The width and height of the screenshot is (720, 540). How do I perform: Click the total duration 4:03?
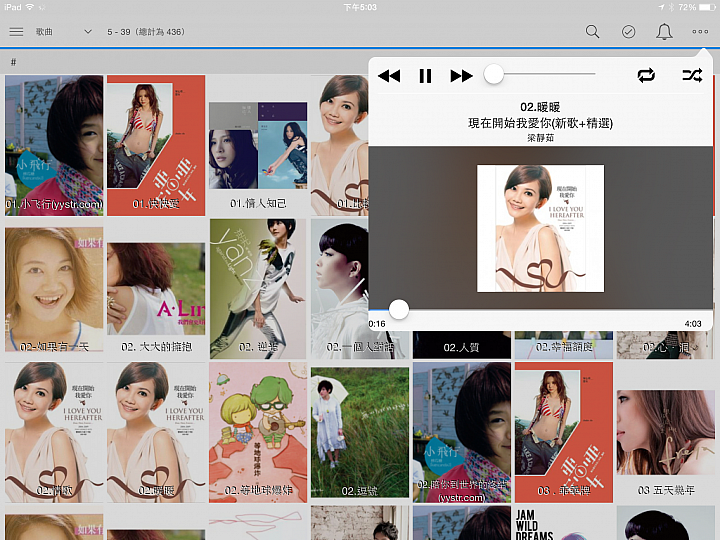(x=693, y=324)
